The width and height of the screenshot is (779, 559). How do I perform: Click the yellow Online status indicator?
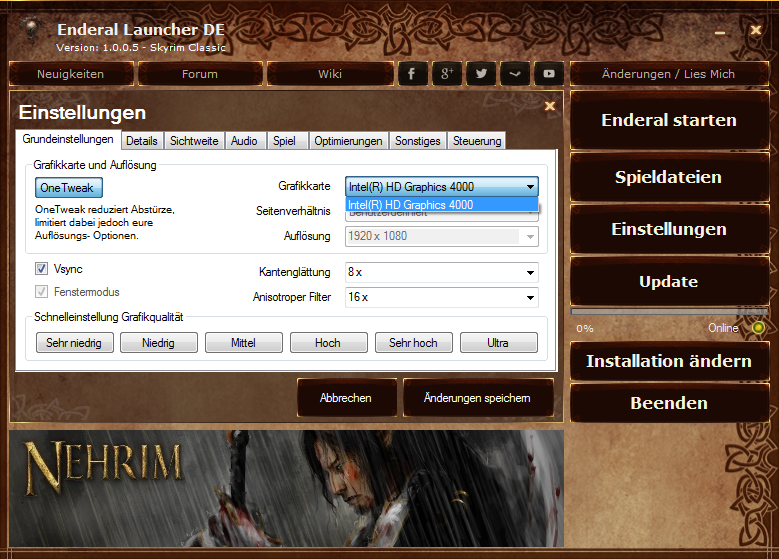point(758,328)
